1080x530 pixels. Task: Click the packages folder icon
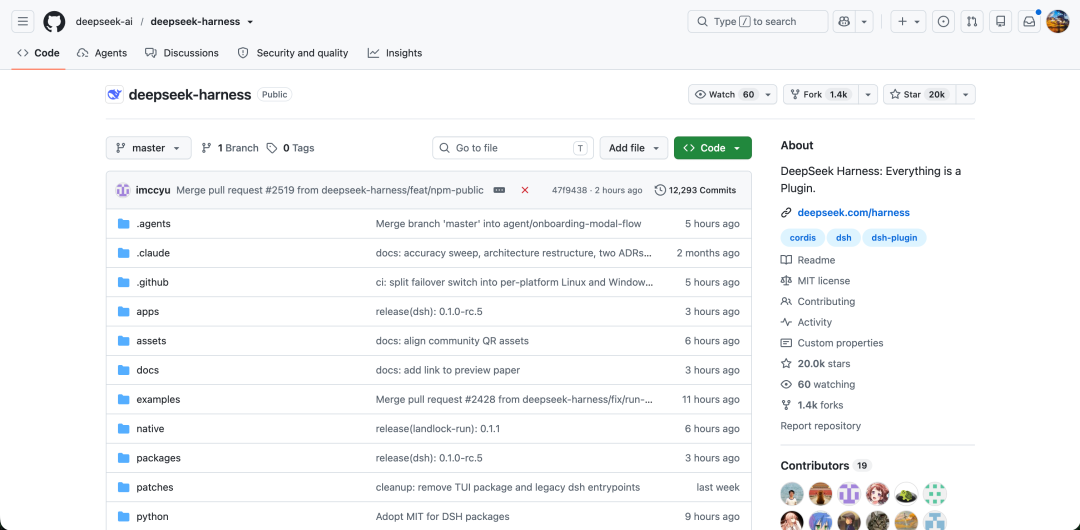click(x=124, y=458)
